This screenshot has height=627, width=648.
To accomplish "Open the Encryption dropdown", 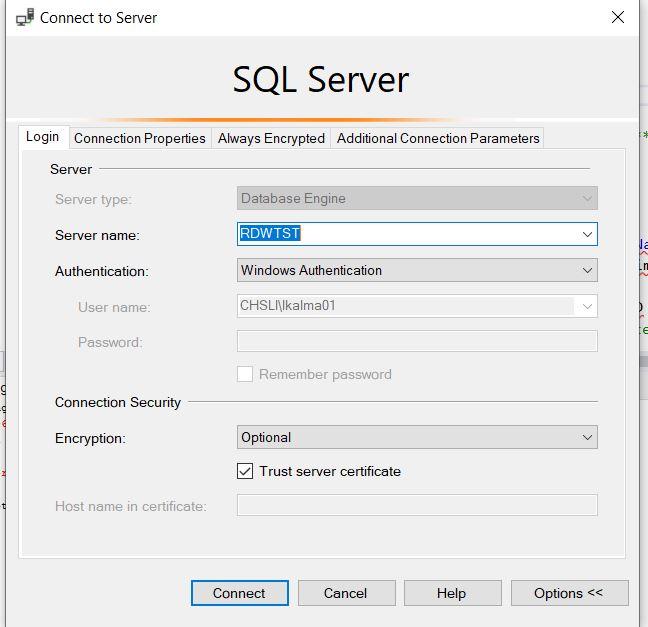I will click(417, 437).
